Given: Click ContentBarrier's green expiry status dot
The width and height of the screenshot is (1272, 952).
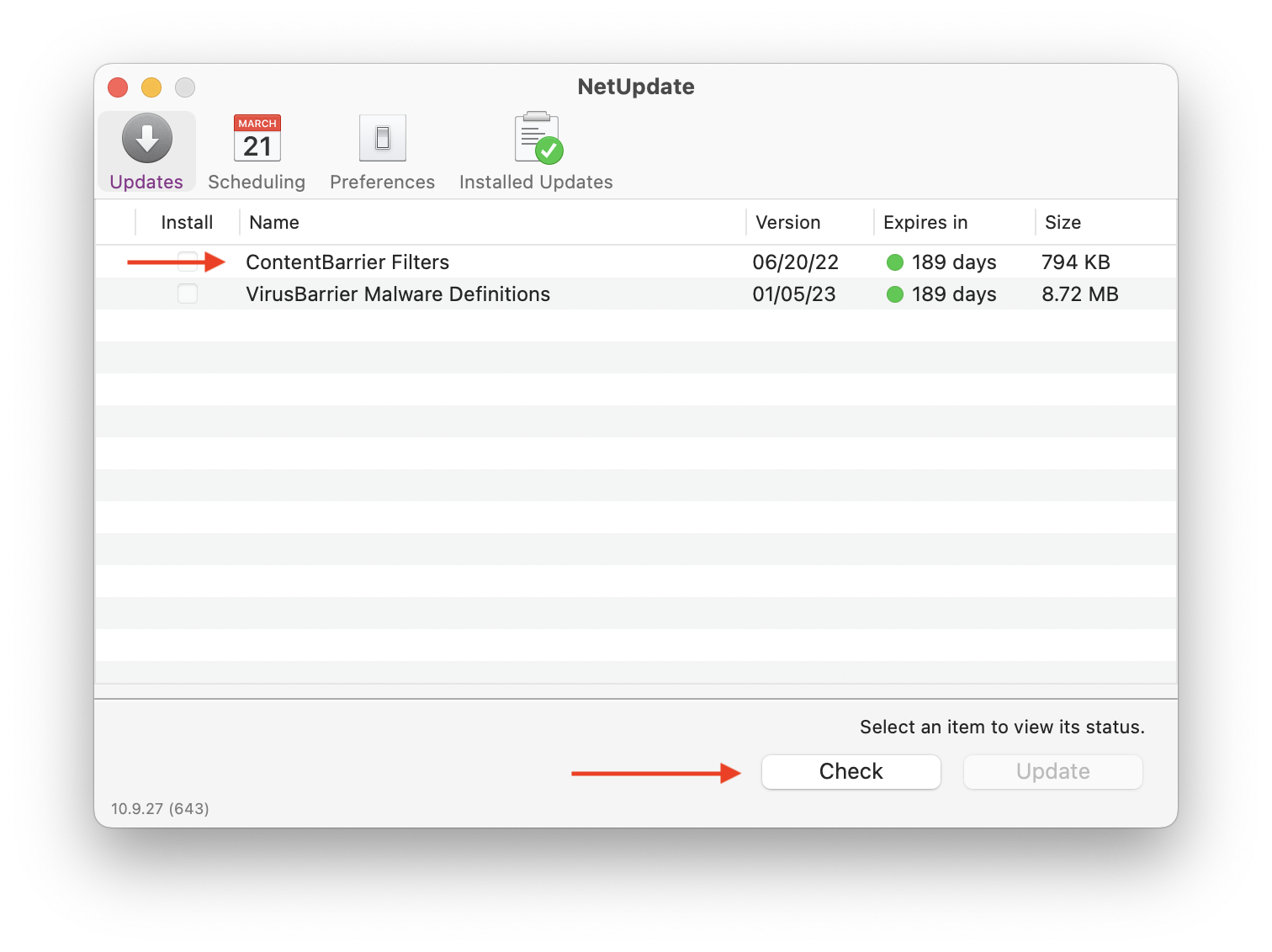Looking at the screenshot, I should 895,262.
